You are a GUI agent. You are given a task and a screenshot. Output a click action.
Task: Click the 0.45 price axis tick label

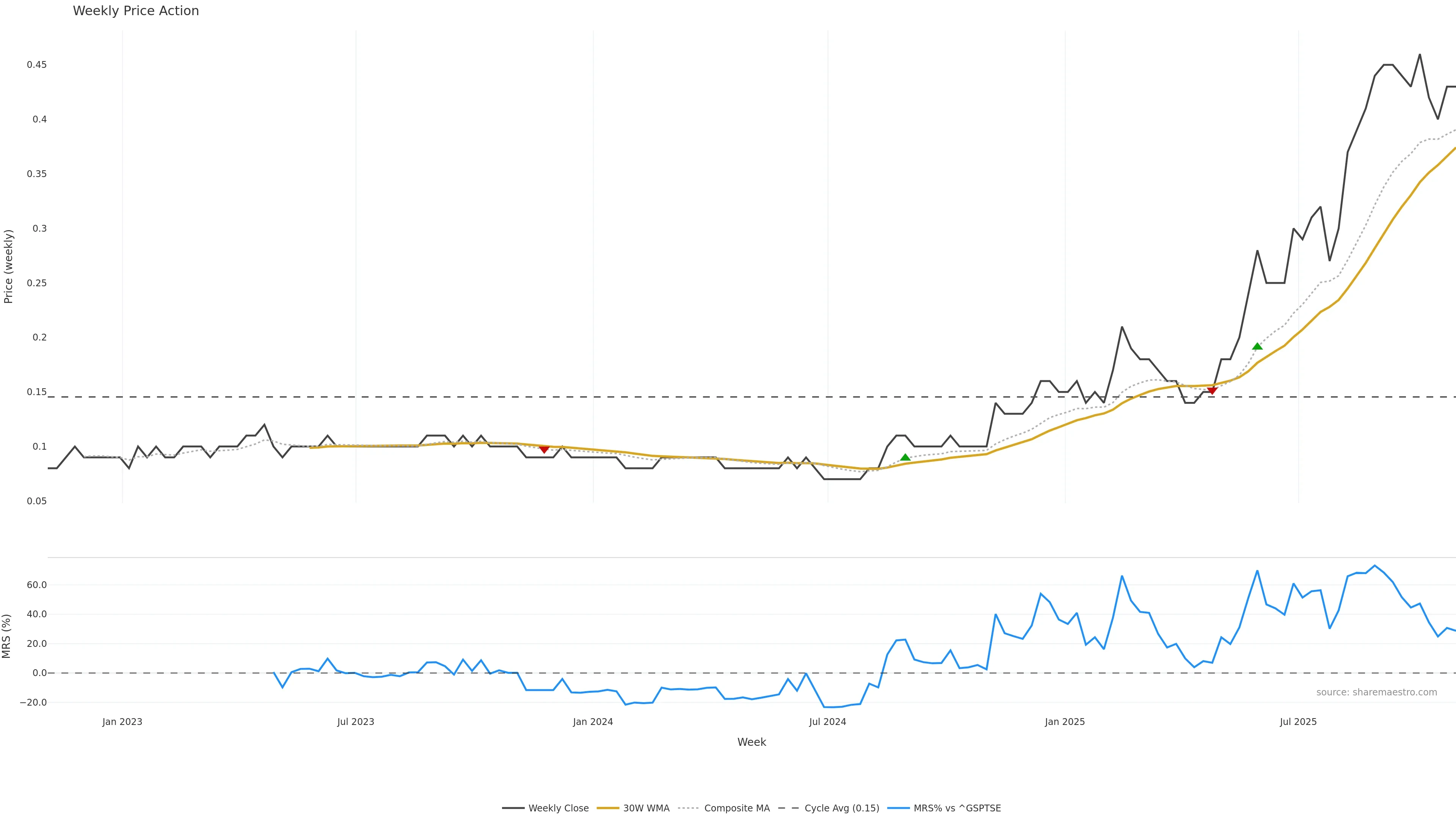[37, 65]
